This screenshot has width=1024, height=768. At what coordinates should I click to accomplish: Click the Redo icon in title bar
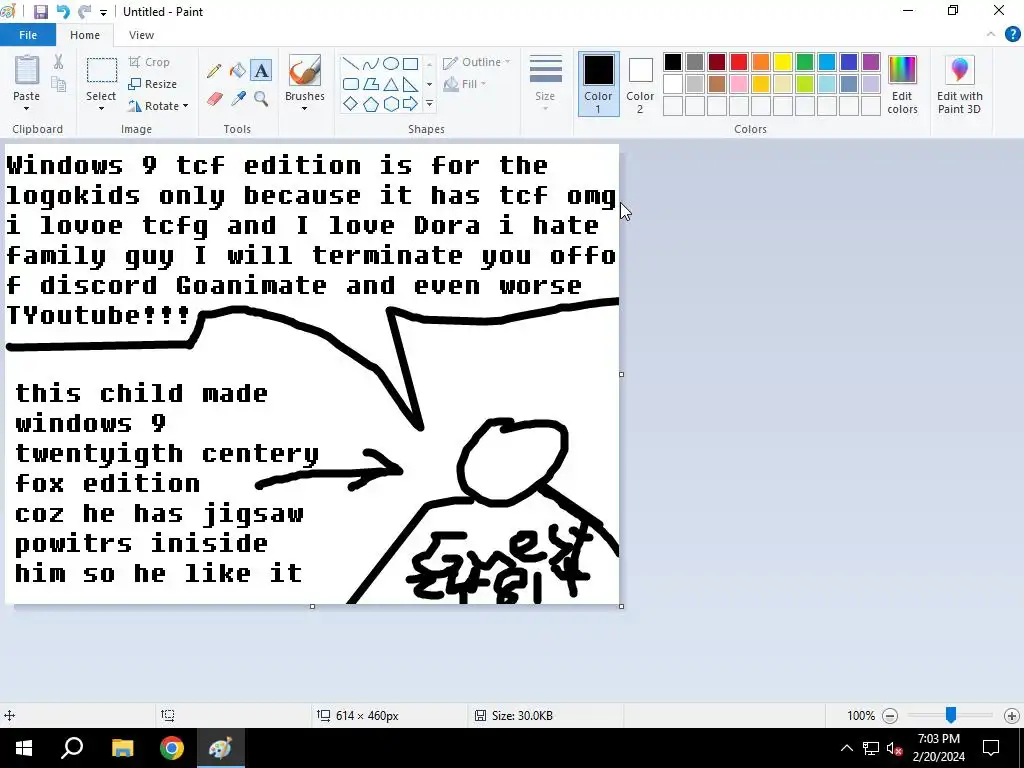coord(84,12)
